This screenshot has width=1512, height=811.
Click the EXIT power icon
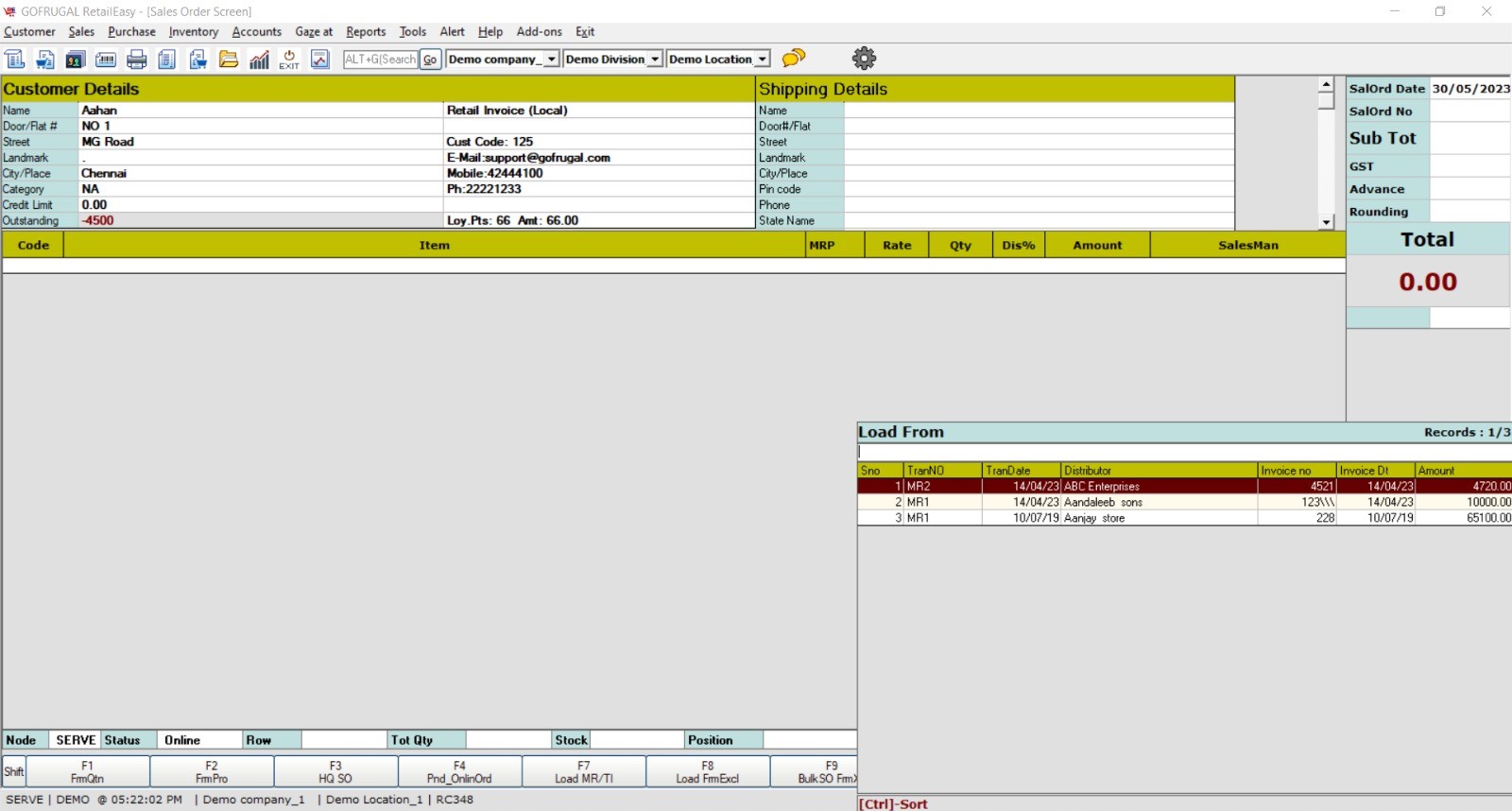click(x=289, y=59)
